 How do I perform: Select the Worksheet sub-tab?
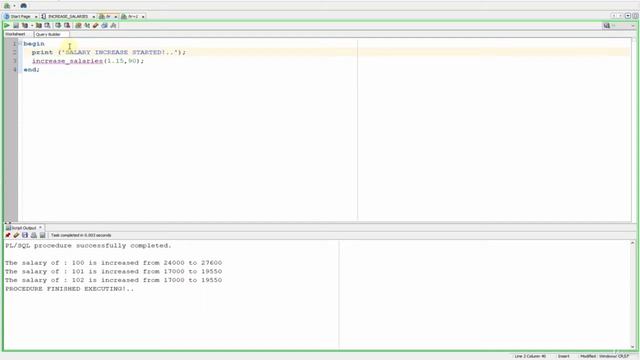16,34
